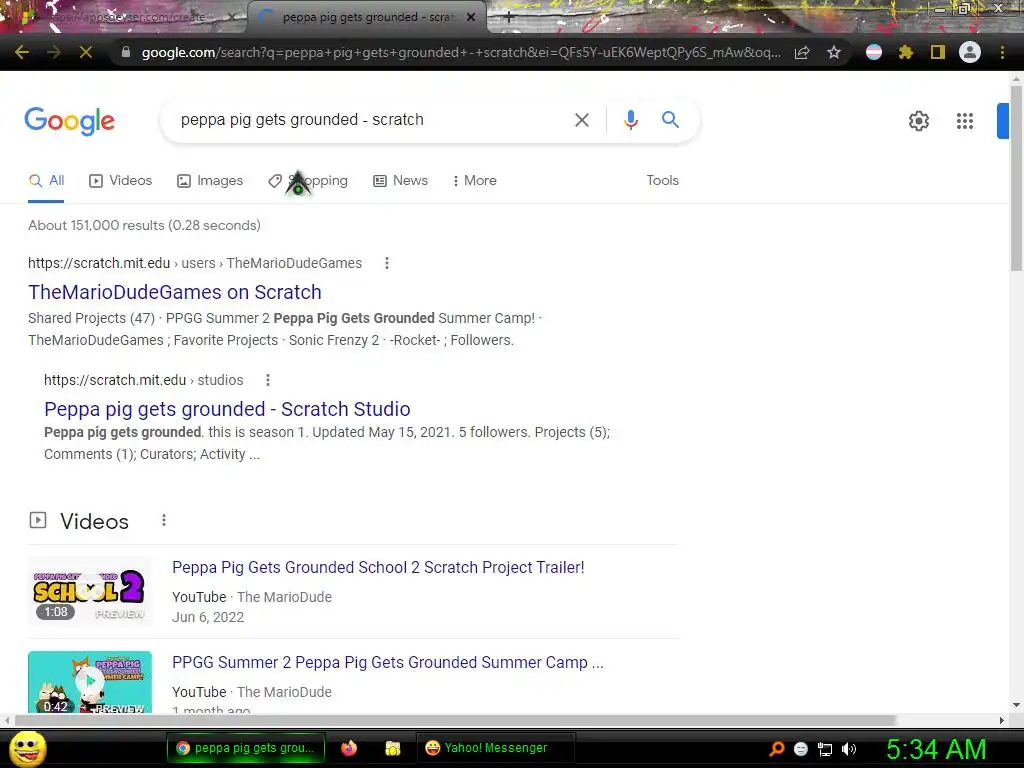Click the scroll right arrow at bottom
The image size is (1024, 768).
click(x=1002, y=720)
